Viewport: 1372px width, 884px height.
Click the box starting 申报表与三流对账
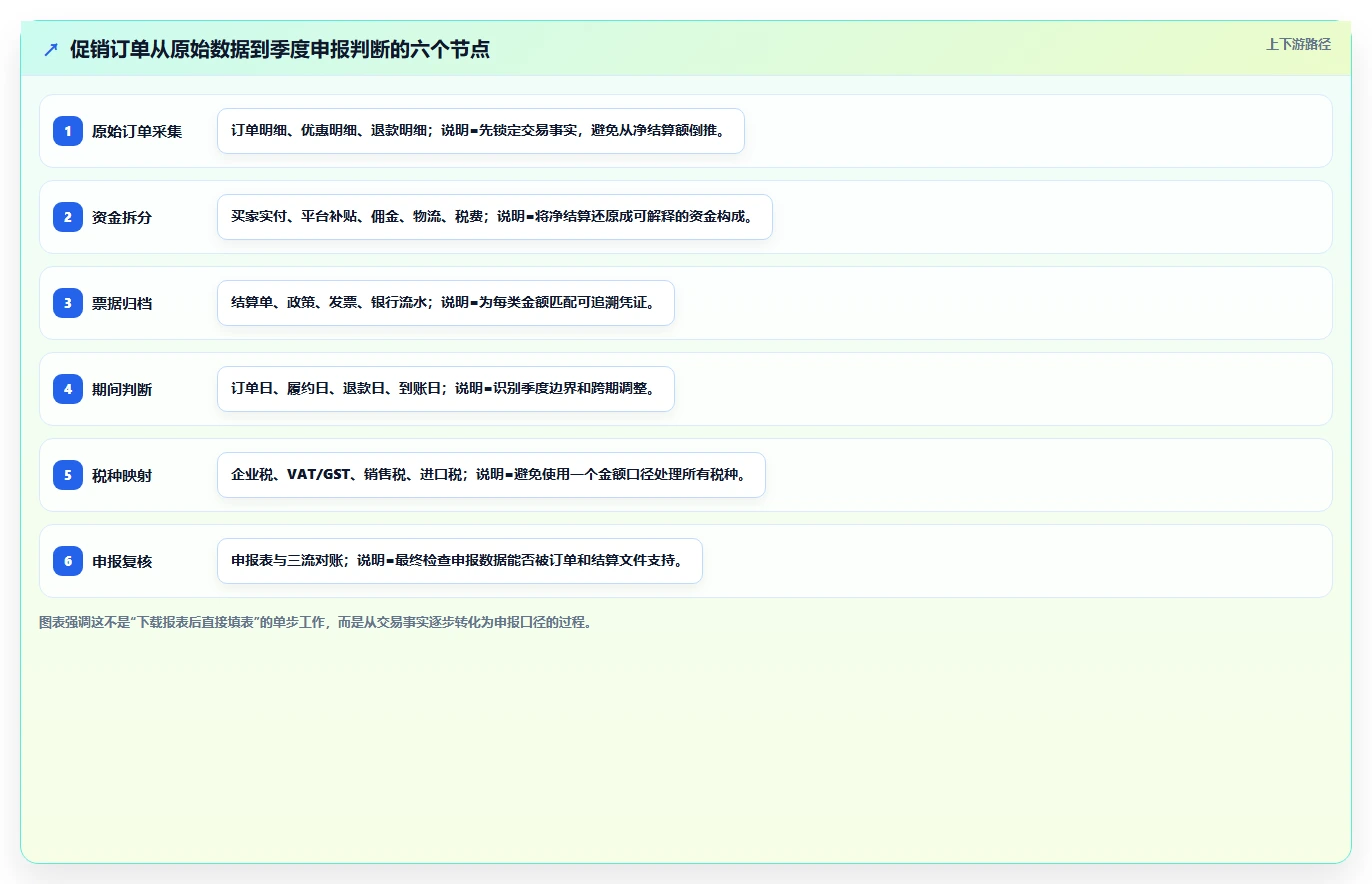point(460,561)
